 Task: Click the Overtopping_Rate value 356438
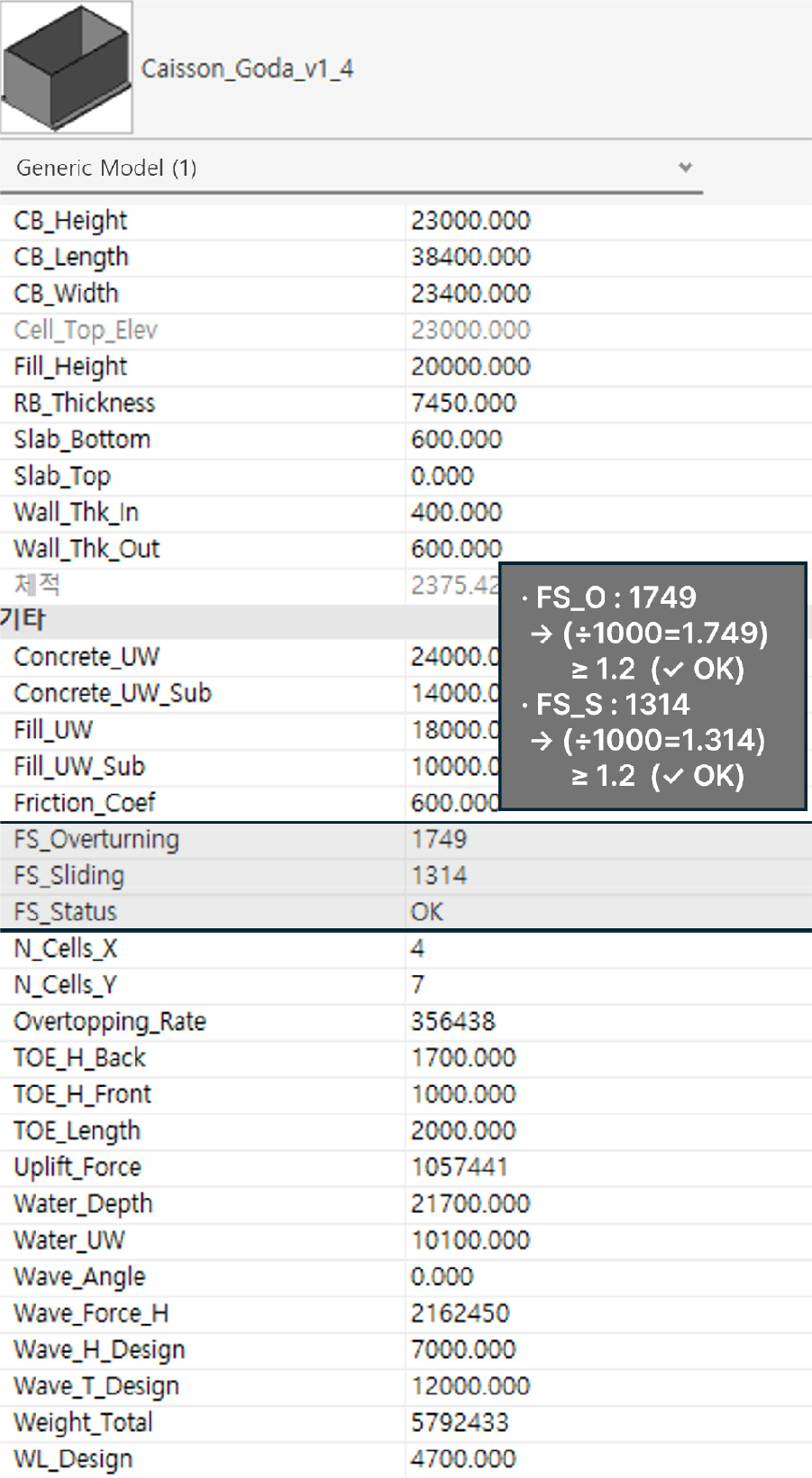pyautogui.click(x=453, y=1021)
